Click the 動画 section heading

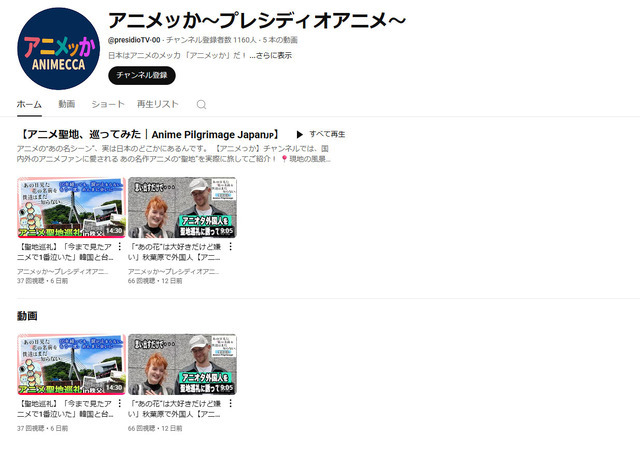(27, 316)
